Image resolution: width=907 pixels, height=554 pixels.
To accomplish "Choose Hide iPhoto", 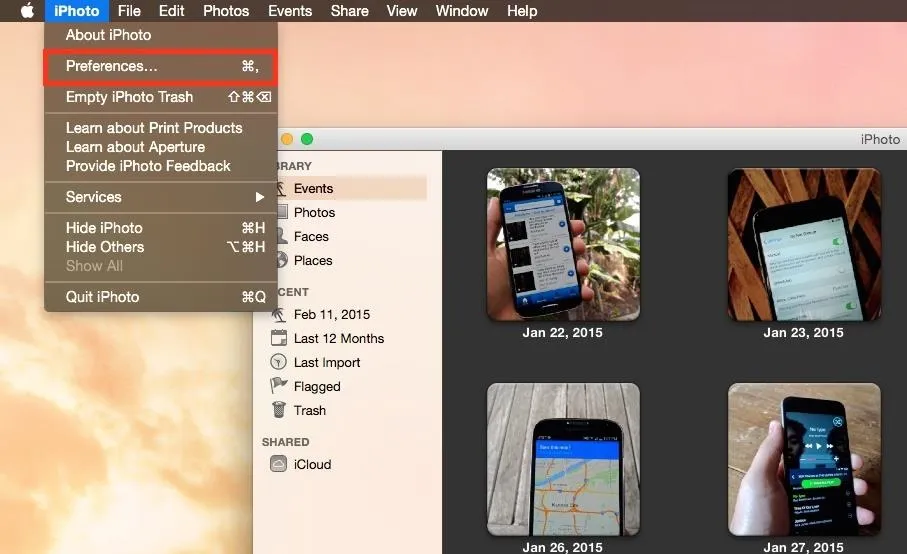I will (161, 228).
